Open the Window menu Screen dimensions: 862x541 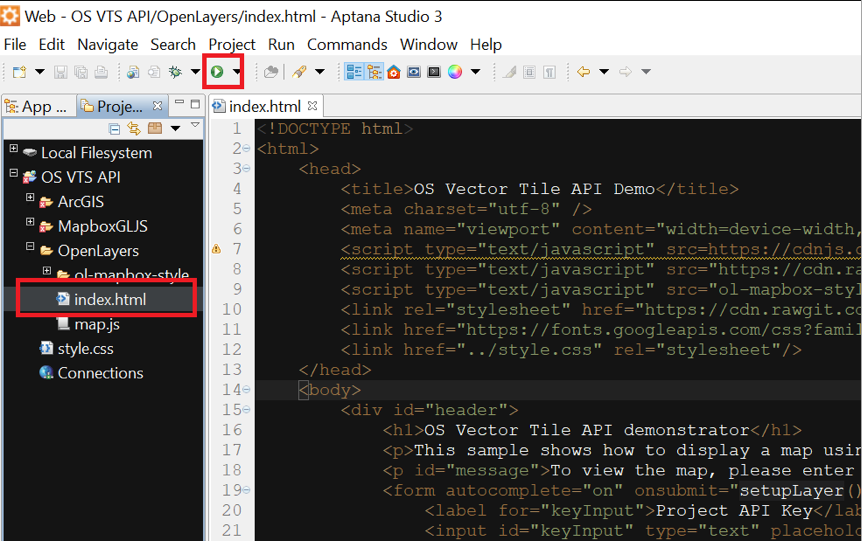point(429,45)
